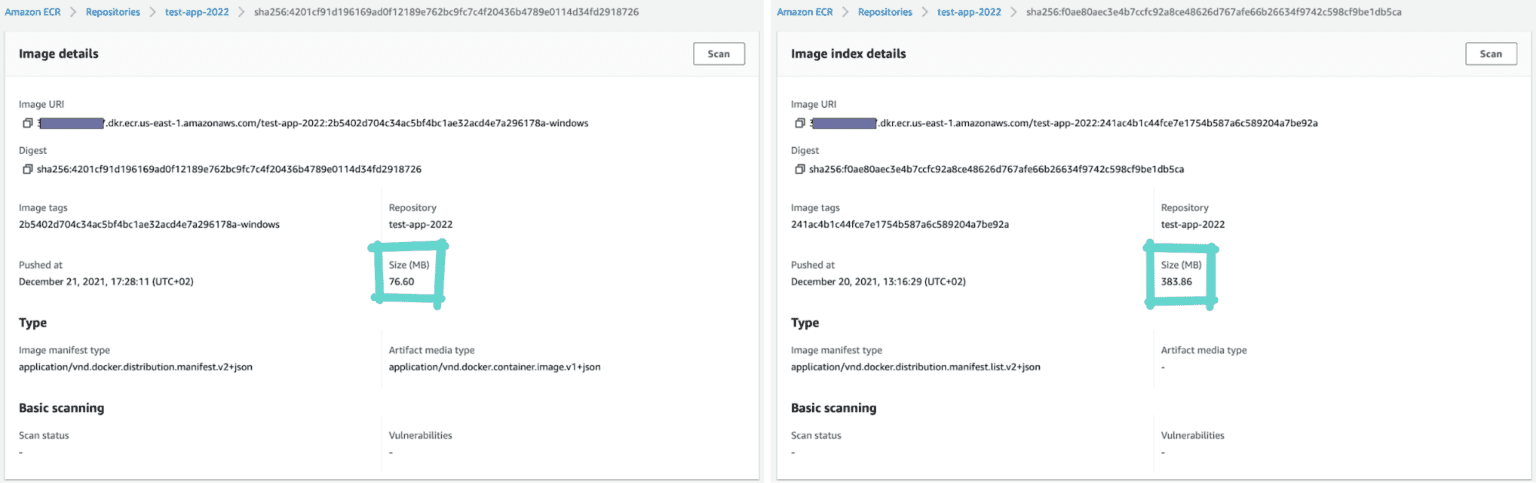Click Amazon ECR breadcrumb above Image index details
Viewport: 1536px width, 483px height.
804,12
